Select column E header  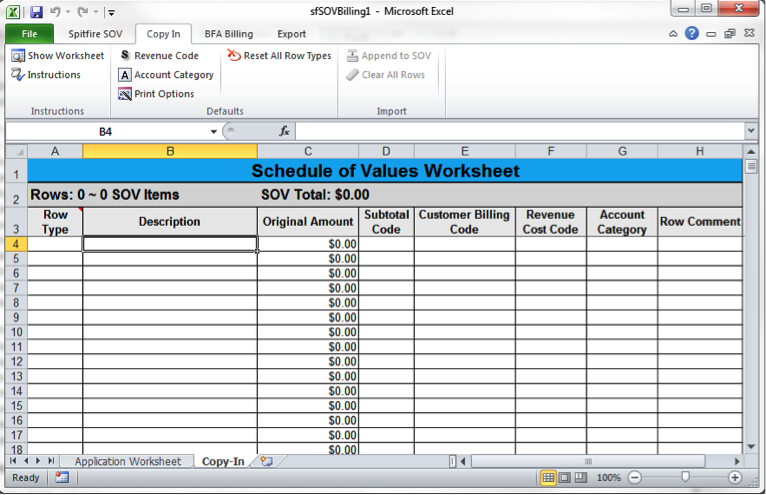pyautogui.click(x=465, y=151)
